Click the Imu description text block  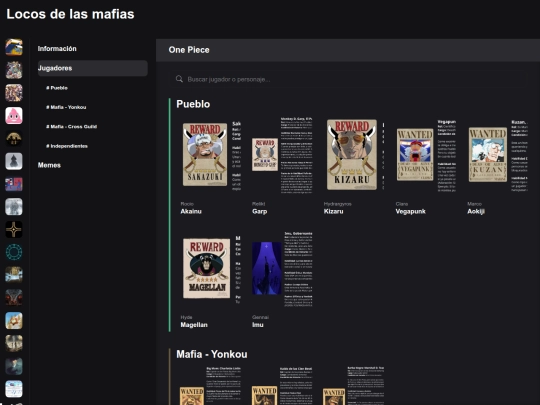coord(298,269)
